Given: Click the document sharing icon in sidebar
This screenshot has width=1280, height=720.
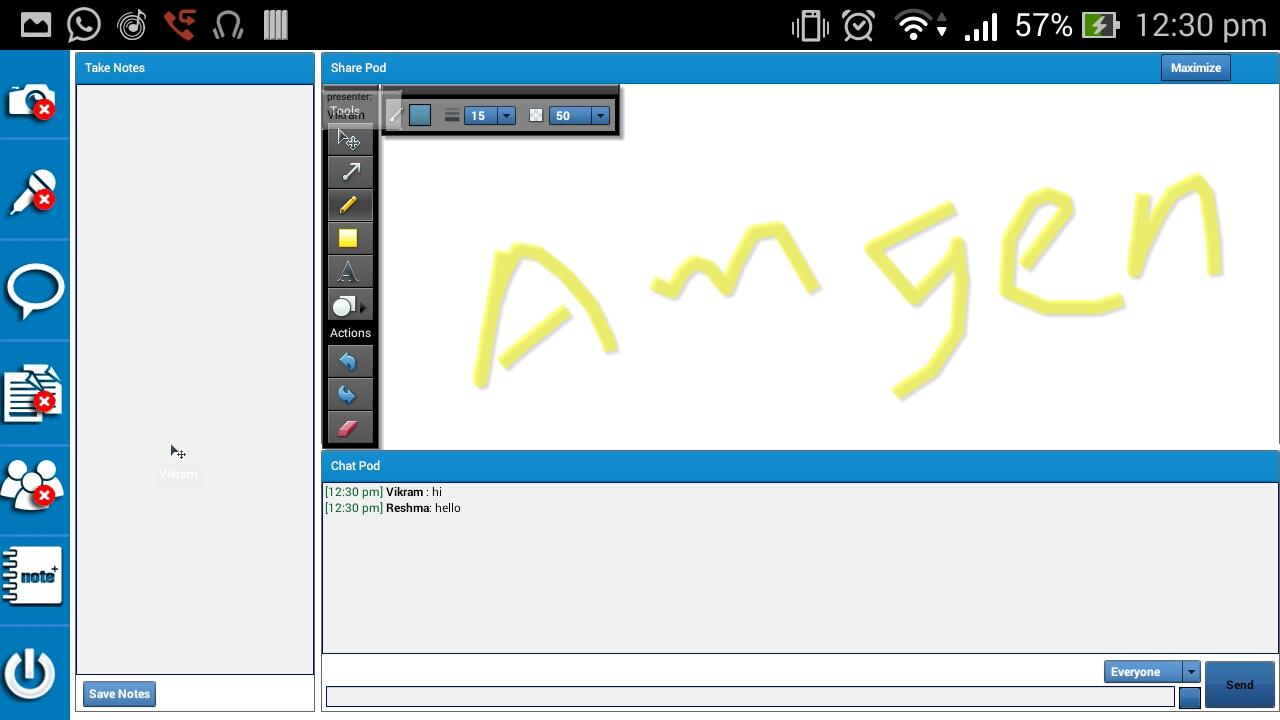Looking at the screenshot, I should (x=32, y=393).
